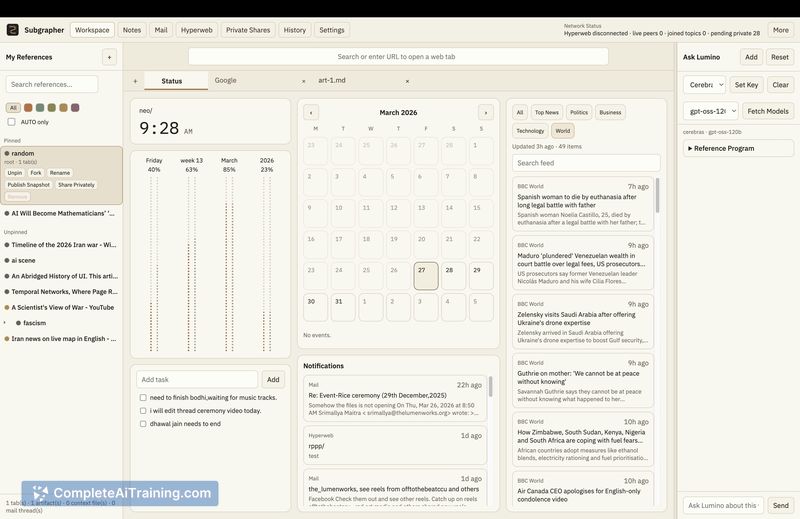Click Publish Snapshot button

coord(29,185)
